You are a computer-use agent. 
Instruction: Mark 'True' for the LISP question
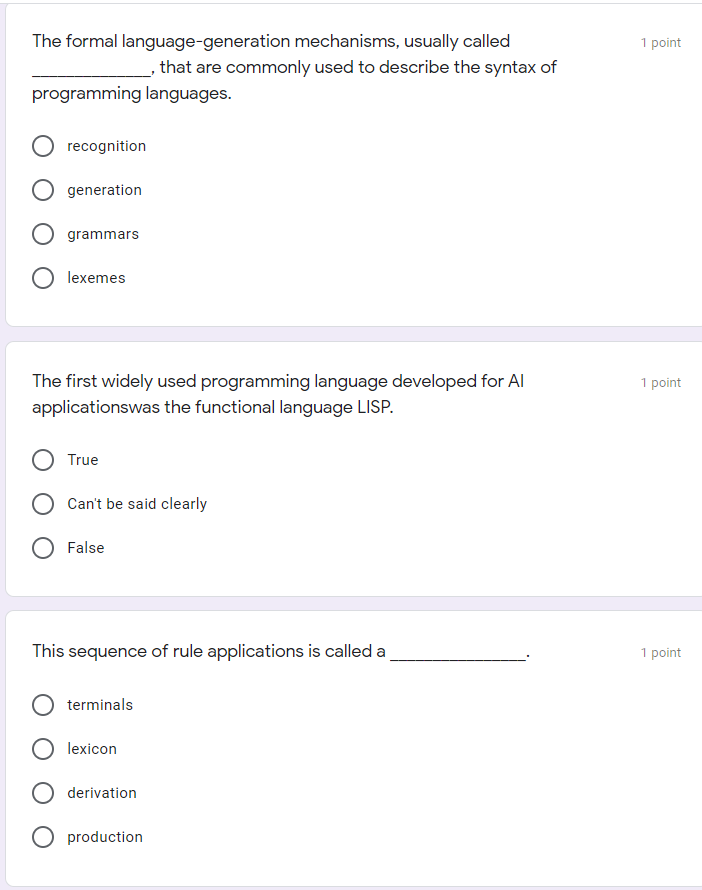(43, 460)
